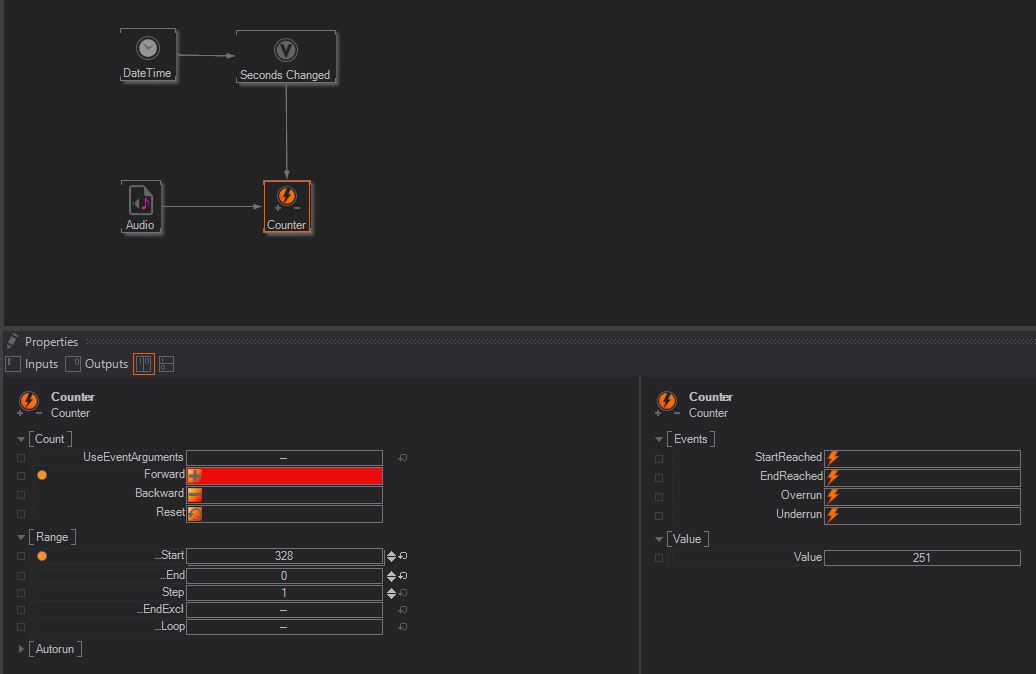This screenshot has height=674, width=1036.
Task: Expand the Autorun group
Action: pyautogui.click(x=21, y=649)
